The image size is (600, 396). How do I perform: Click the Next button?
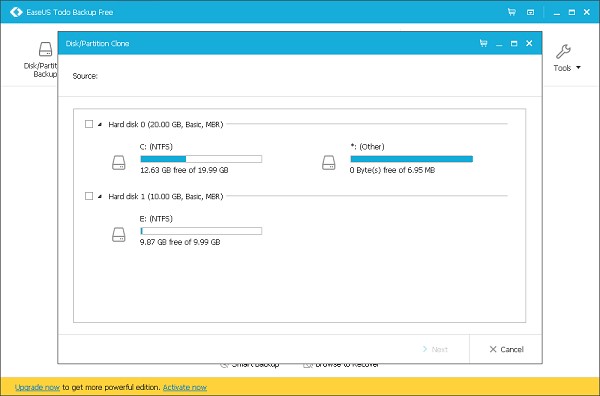[x=435, y=349]
